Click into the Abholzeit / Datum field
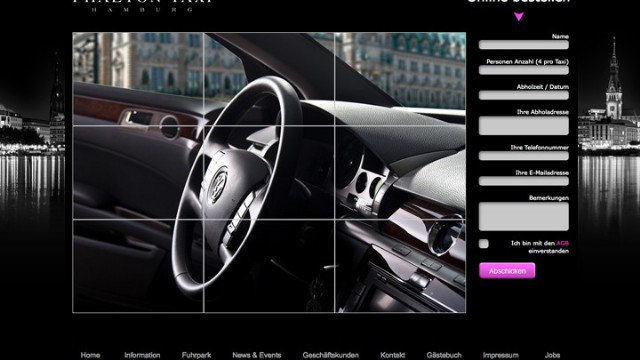Viewport: 640px width, 360px height. pyautogui.click(x=524, y=96)
